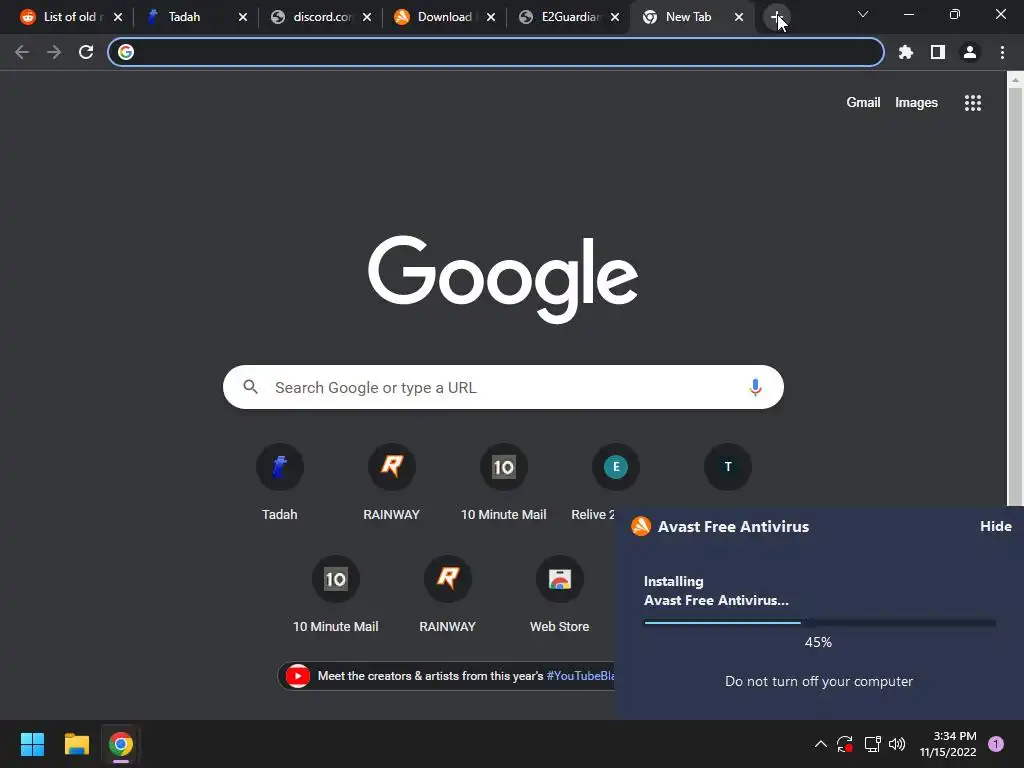1024x768 pixels.
Task: Click Chrome icon in taskbar
Action: [120, 744]
